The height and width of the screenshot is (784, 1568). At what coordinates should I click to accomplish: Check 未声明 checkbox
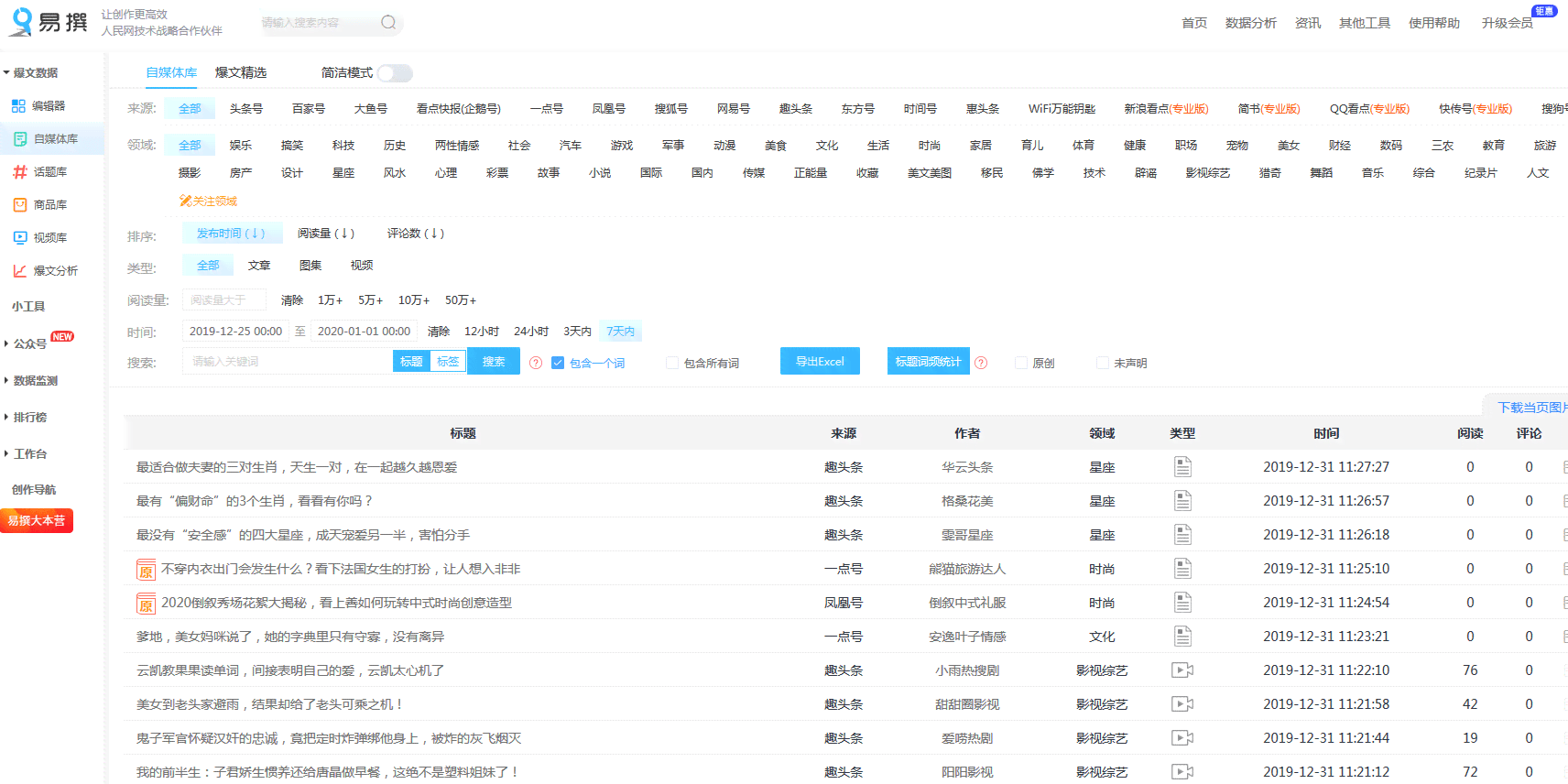click(1102, 363)
